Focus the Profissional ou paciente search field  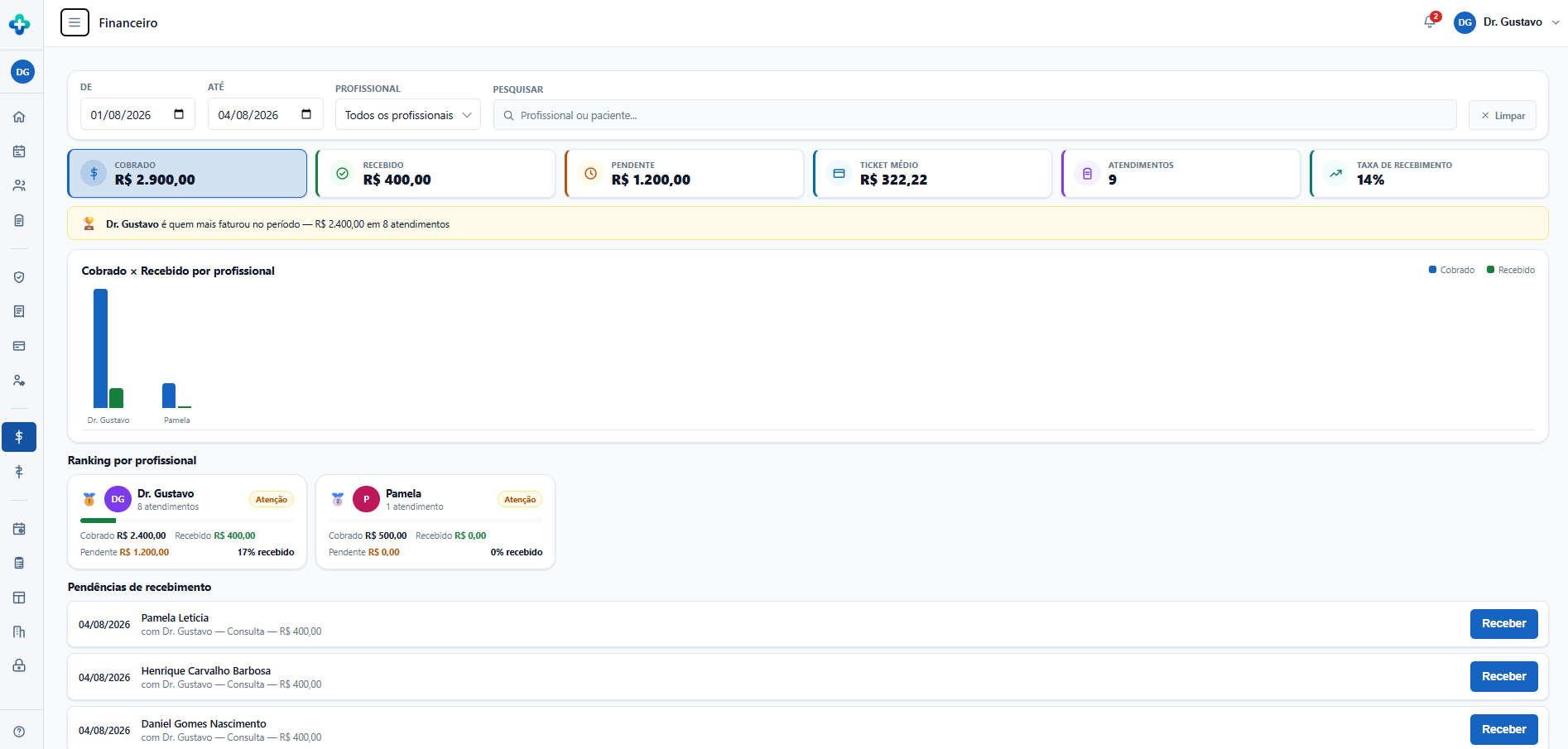974,115
